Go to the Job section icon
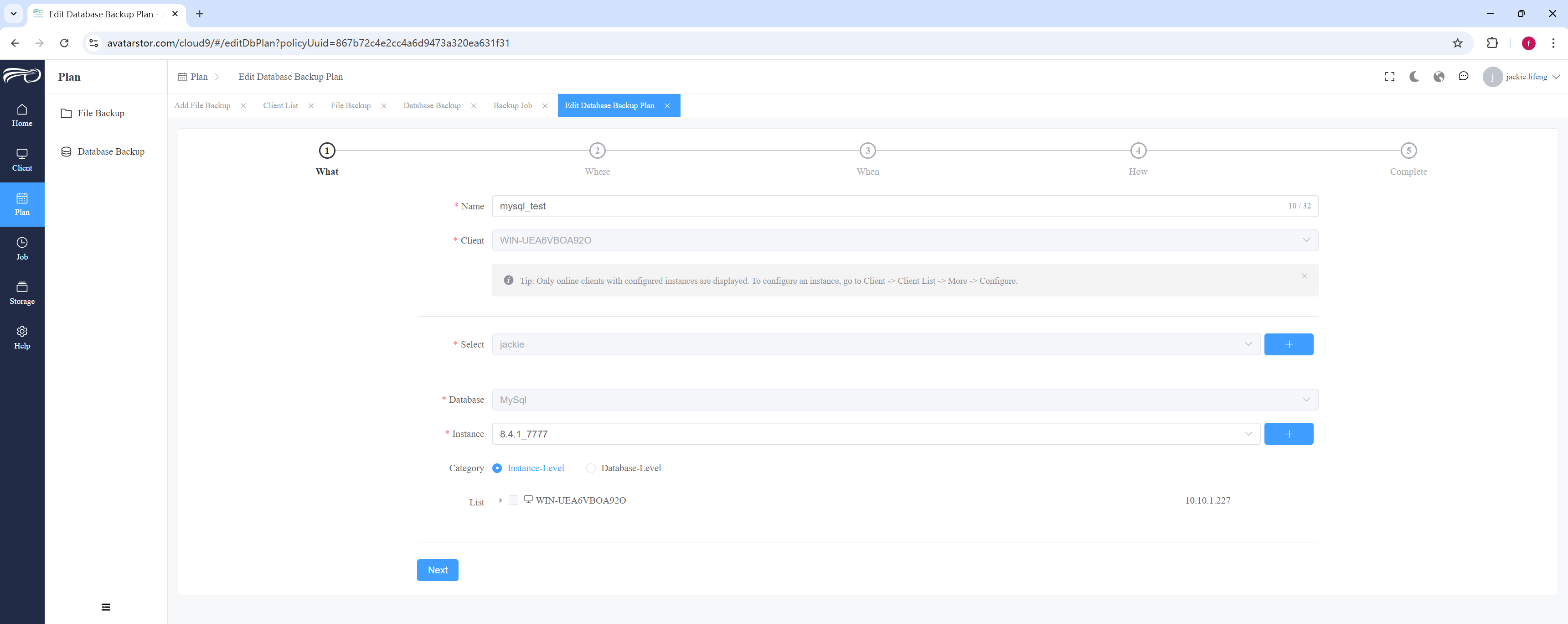Screen dimensions: 1568x624 click(x=22, y=242)
